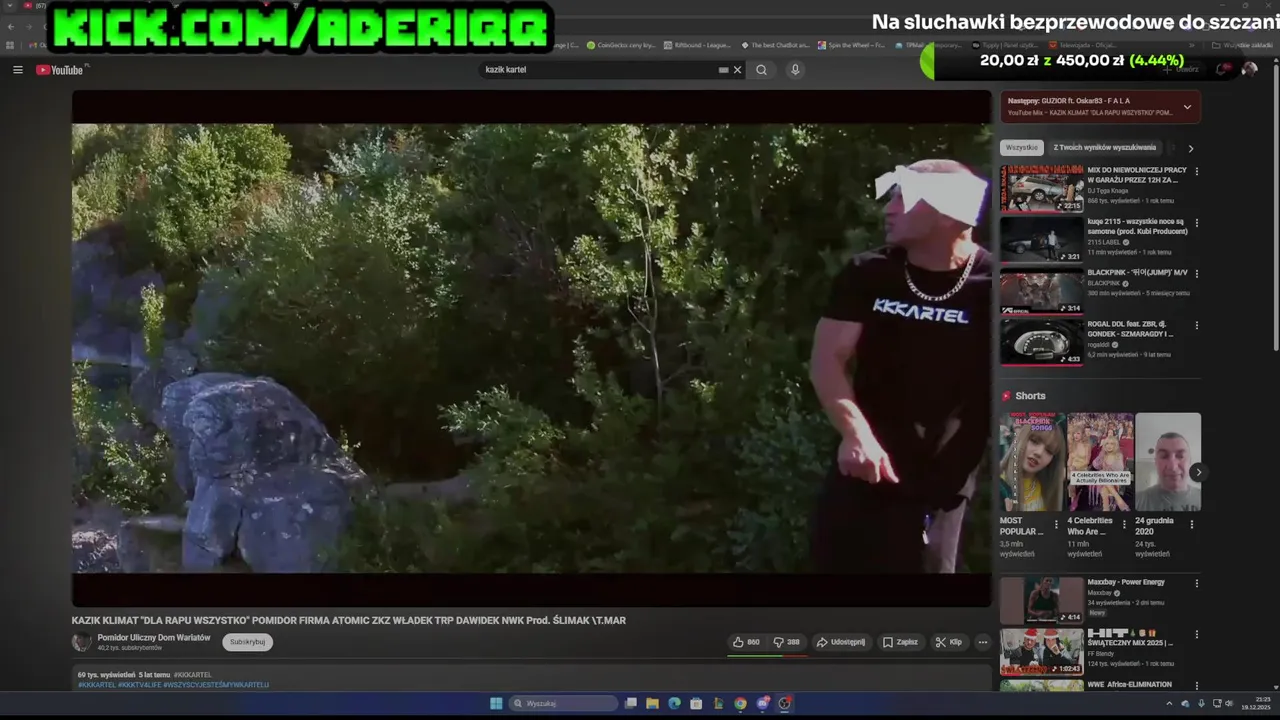This screenshot has height=720, width=1280.
Task: Open '4 Celebrities Who Are' short
Action: [1100, 462]
